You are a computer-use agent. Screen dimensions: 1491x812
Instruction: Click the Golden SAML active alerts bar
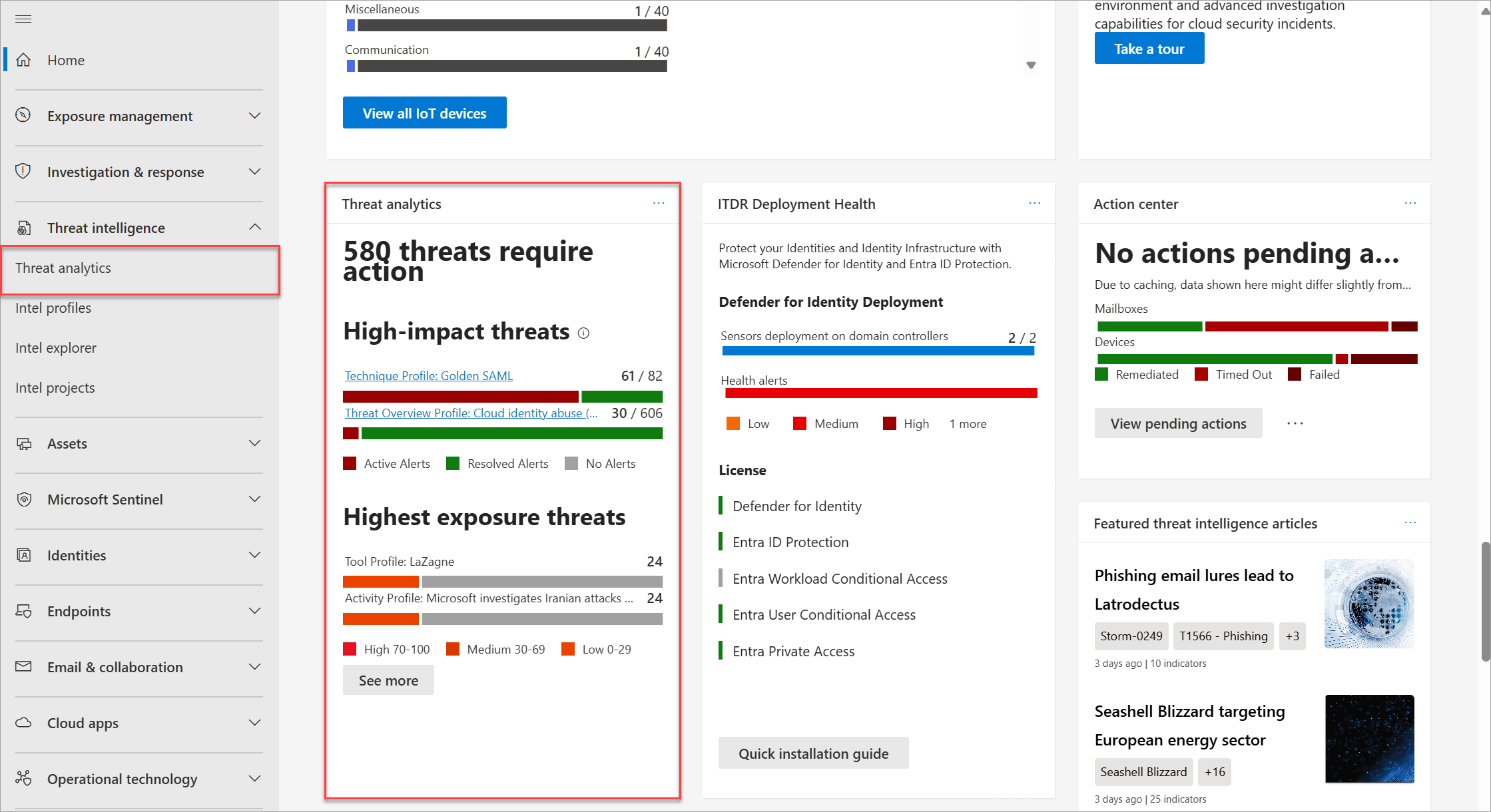point(460,397)
